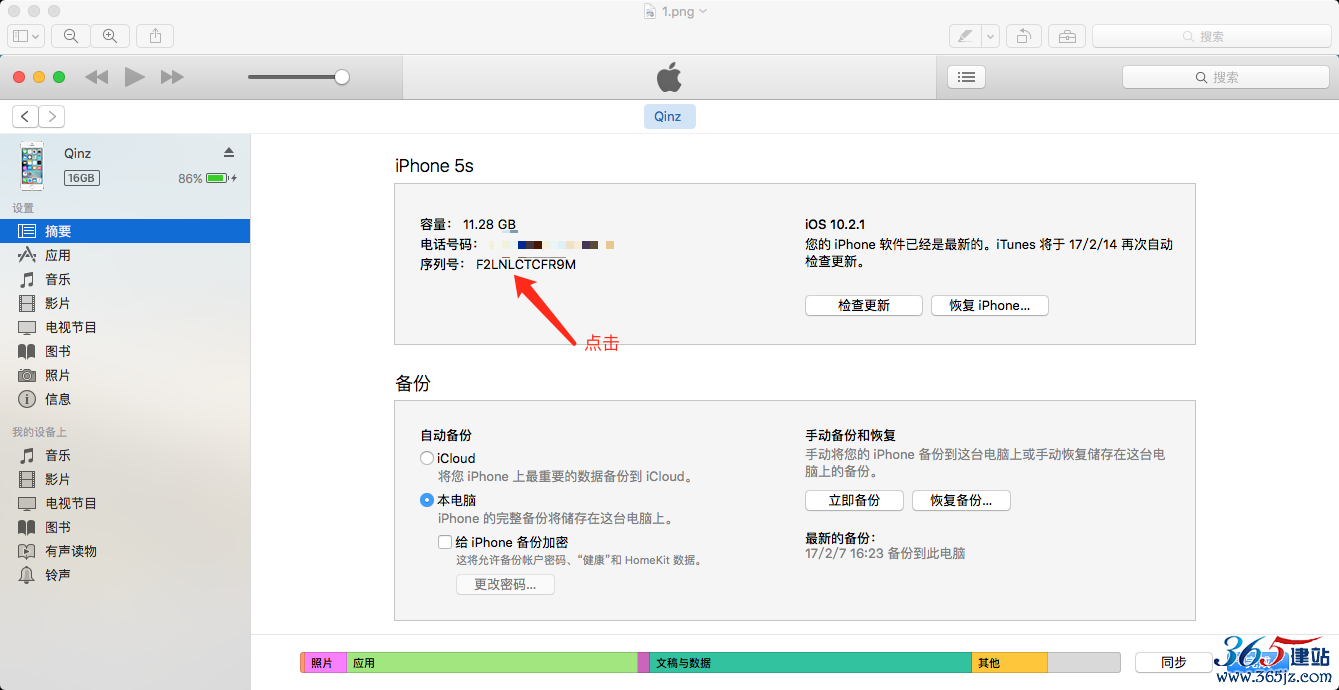This screenshot has width=1339, height=690.
Task: Click the Apple logo in iTunes status area
Action: pos(669,76)
